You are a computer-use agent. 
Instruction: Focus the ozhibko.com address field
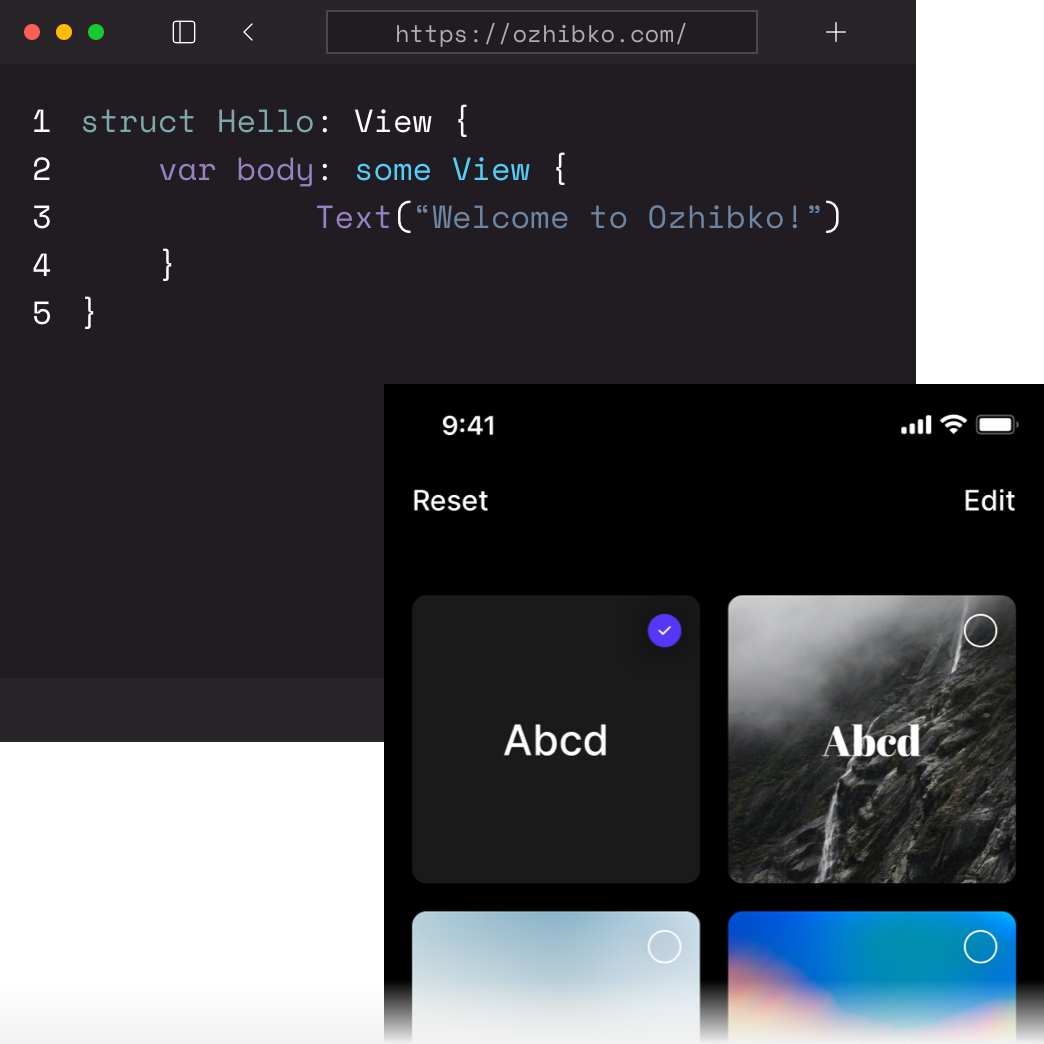pyautogui.click(x=541, y=33)
